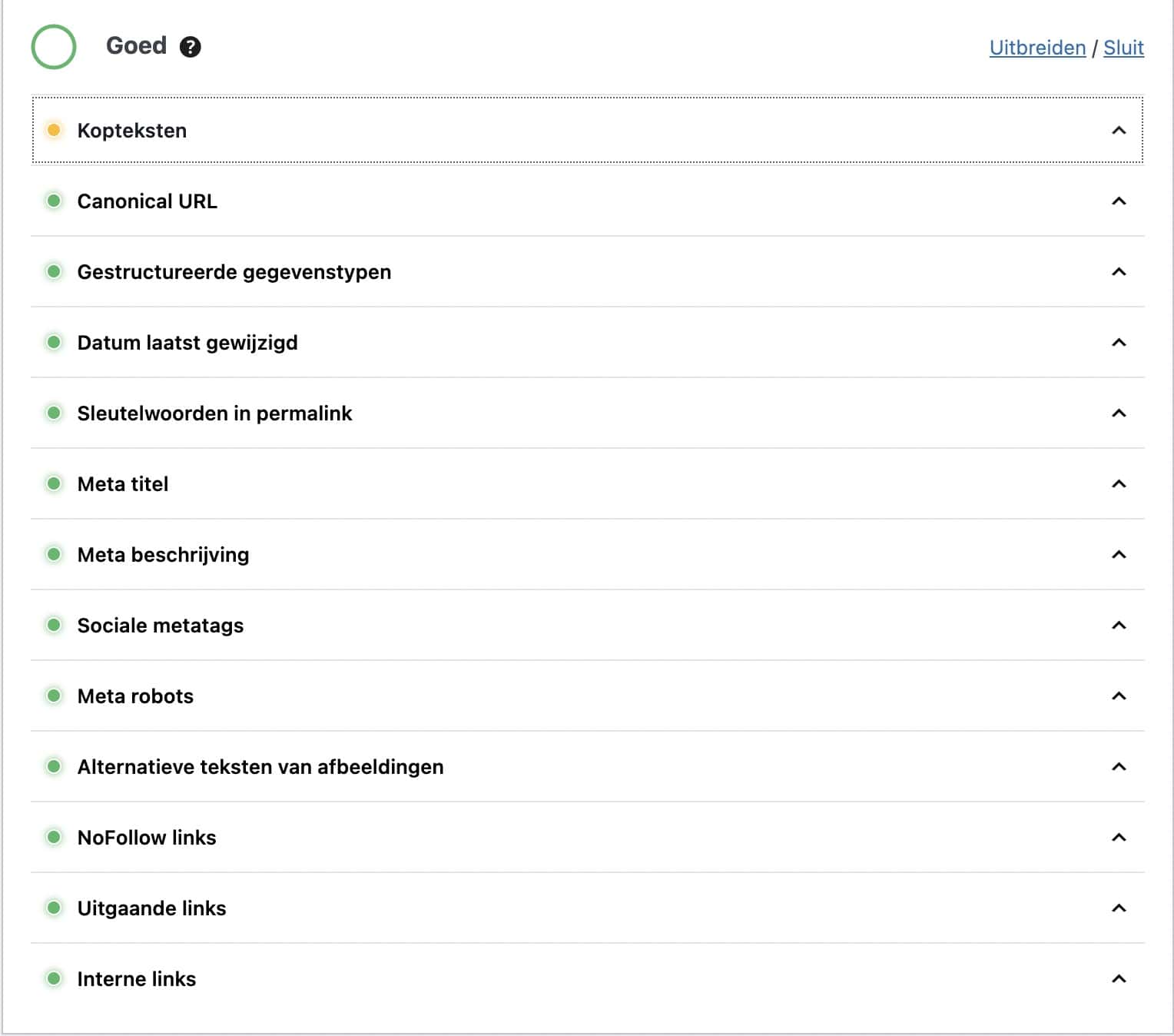Click the green dot beside Sociale metatags
This screenshot has height=1036, width=1174.
54,625
